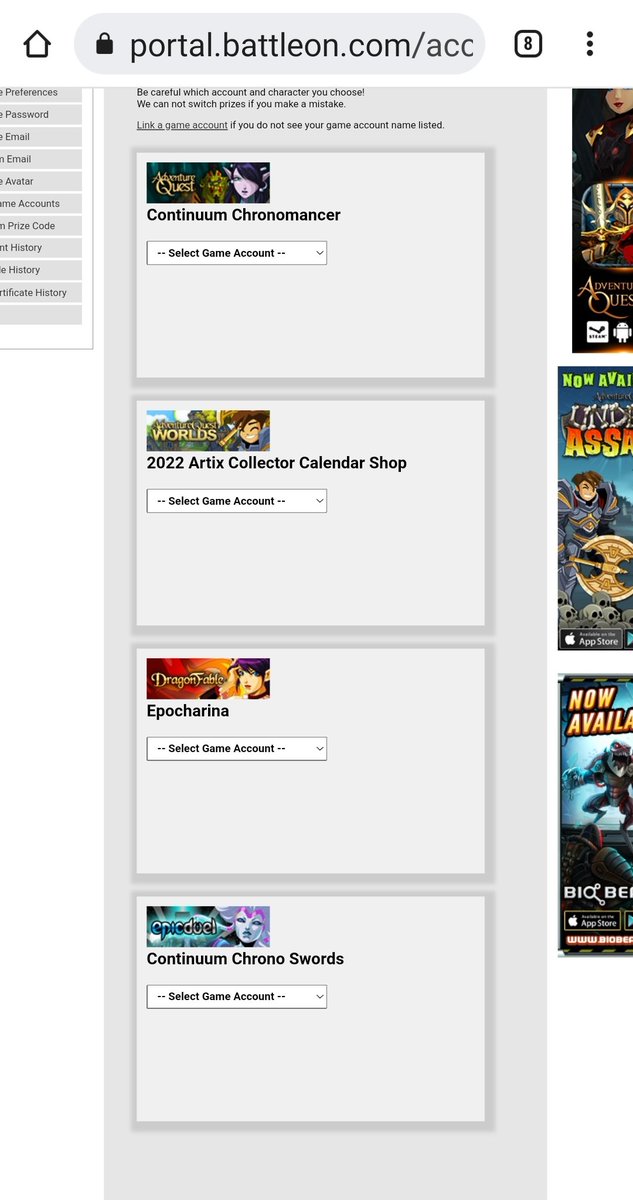Open the Undead Assault advertisement banner
Image resolution: width=633 pixels, height=1200 pixels.
pyautogui.click(x=595, y=508)
